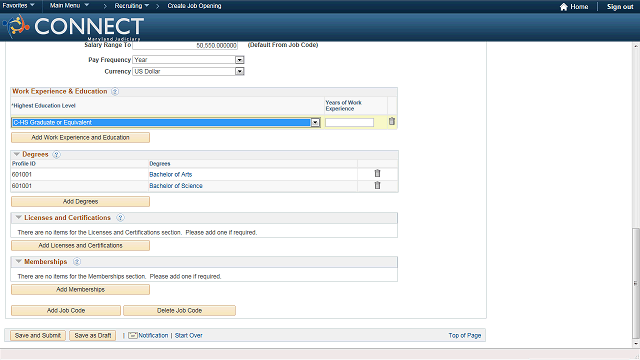Open help icon next to Degrees
The width and height of the screenshot is (640, 360).
57,155
